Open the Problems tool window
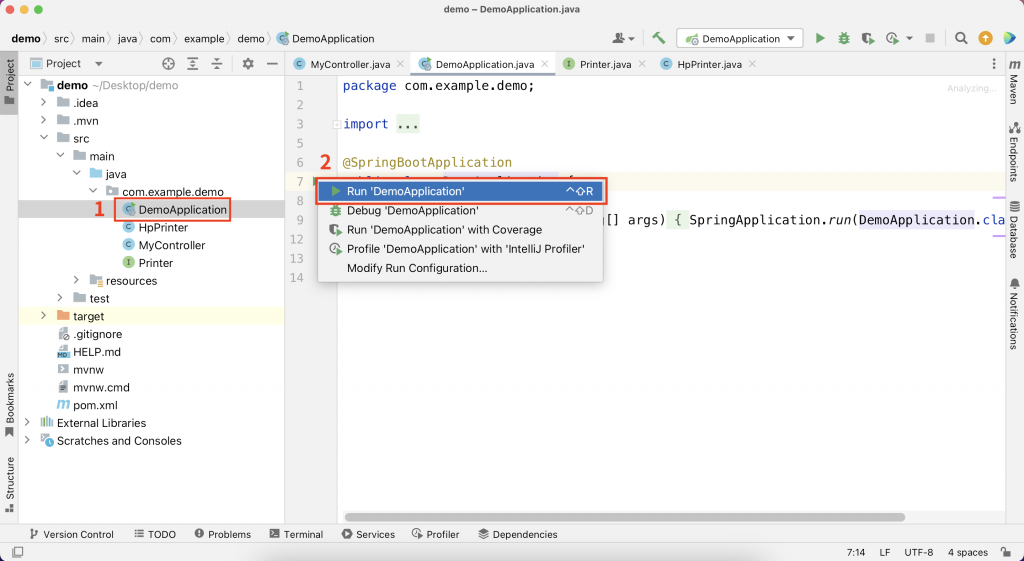 point(223,534)
